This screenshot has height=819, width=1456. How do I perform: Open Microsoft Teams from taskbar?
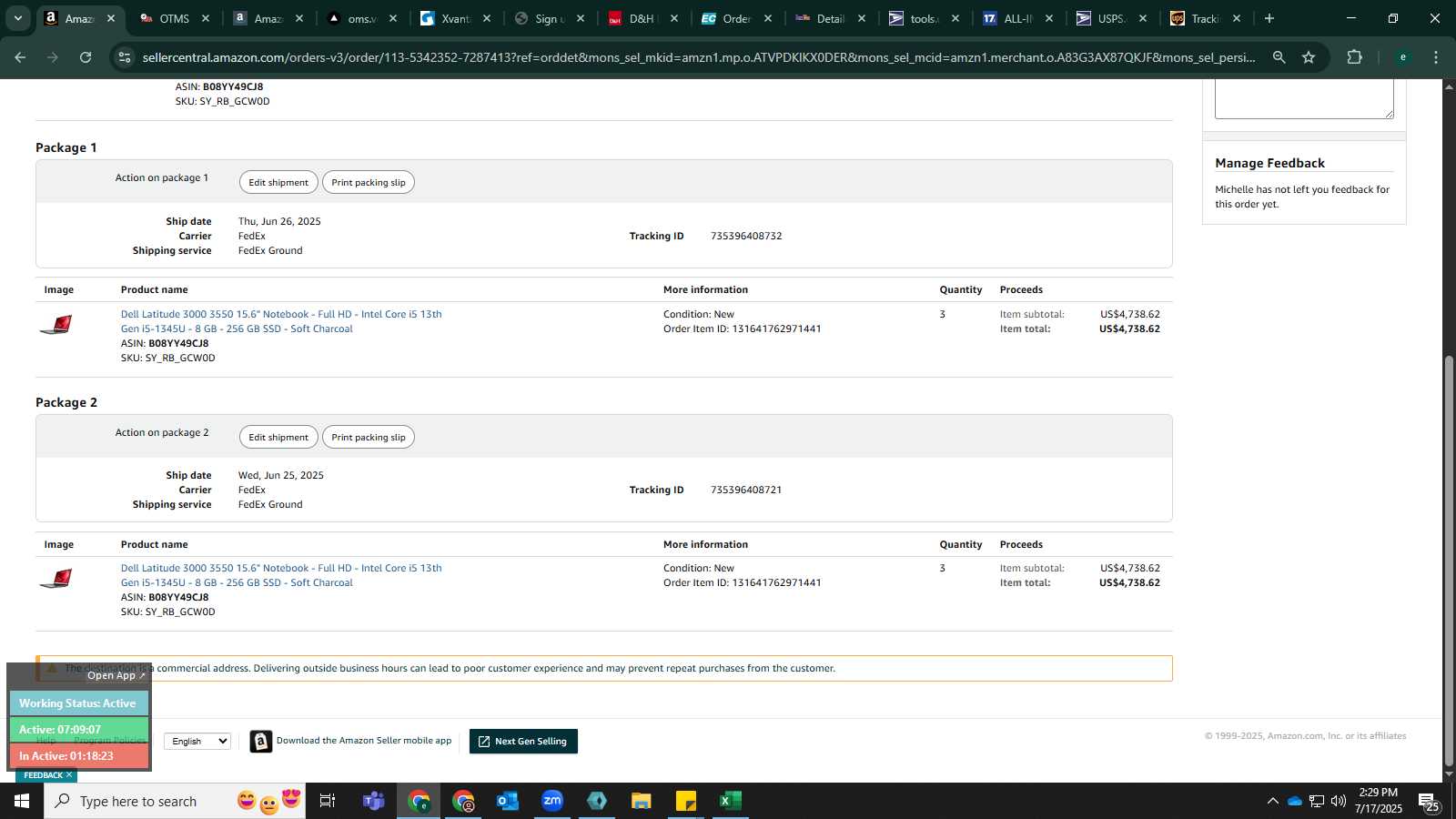(373, 801)
